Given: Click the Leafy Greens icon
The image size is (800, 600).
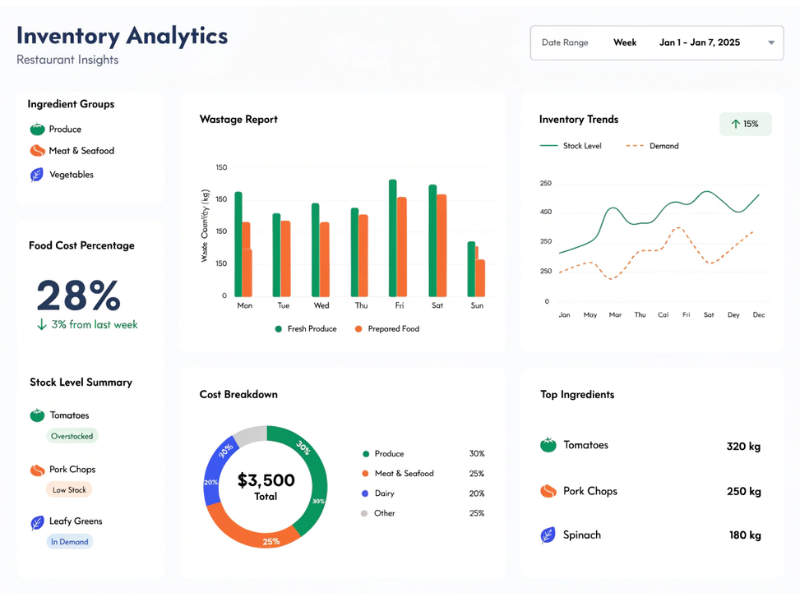Looking at the screenshot, I should (36, 520).
